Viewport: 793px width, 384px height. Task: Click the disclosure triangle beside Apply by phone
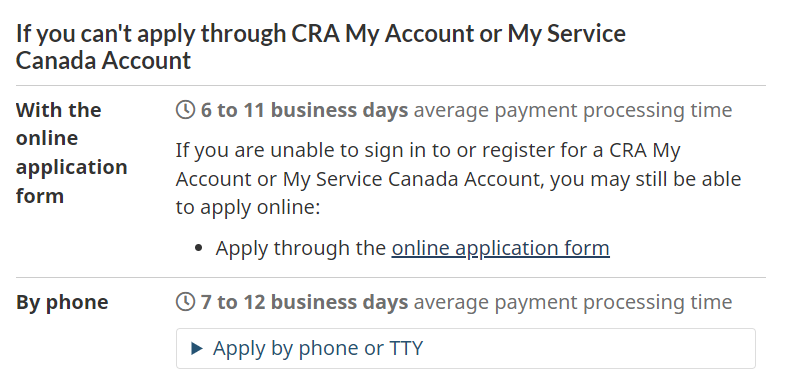pos(197,348)
